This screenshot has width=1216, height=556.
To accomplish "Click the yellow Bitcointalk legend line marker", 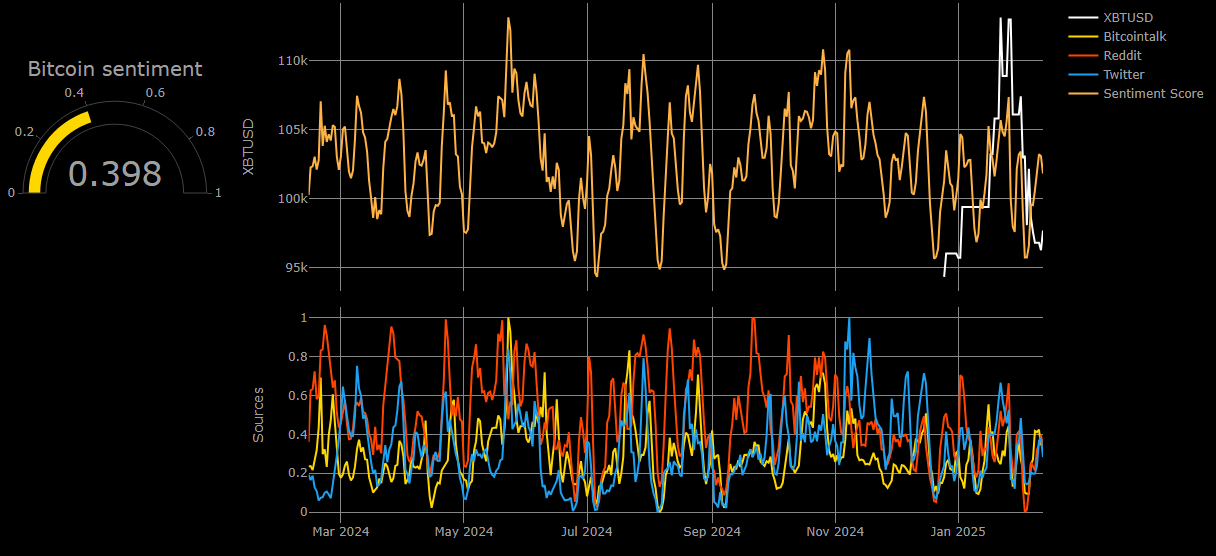I will click(x=1083, y=36).
